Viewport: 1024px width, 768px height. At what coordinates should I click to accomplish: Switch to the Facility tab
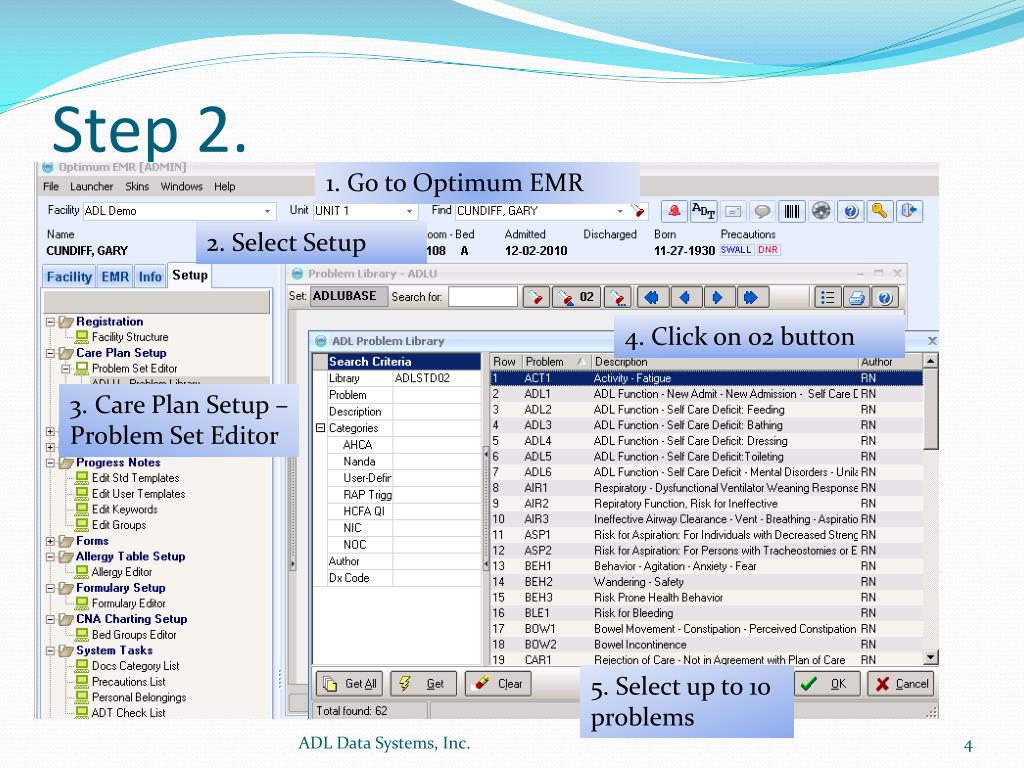coord(69,277)
